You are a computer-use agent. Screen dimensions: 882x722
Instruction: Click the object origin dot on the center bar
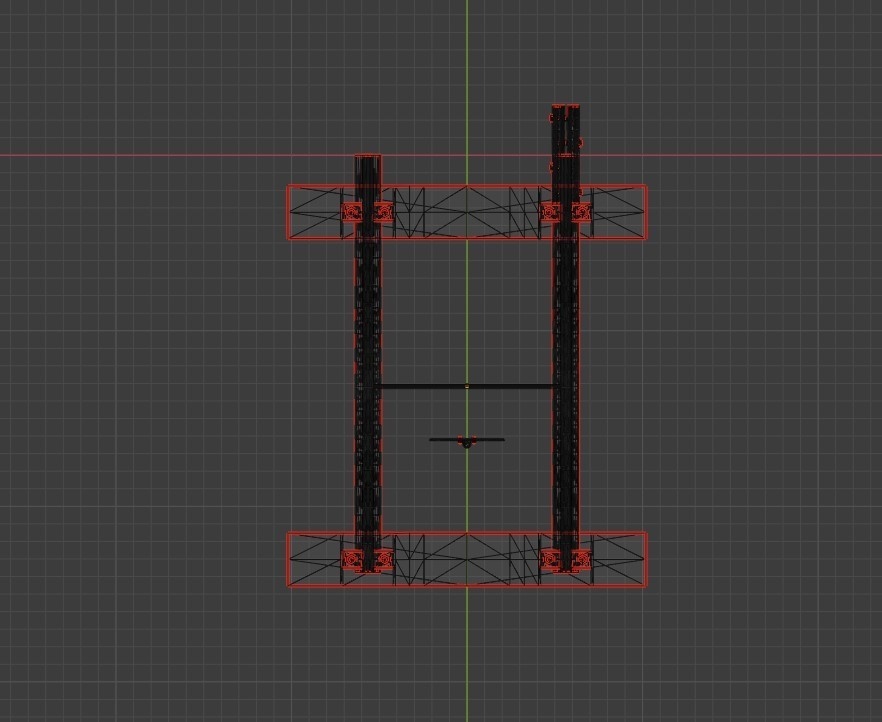click(466, 384)
